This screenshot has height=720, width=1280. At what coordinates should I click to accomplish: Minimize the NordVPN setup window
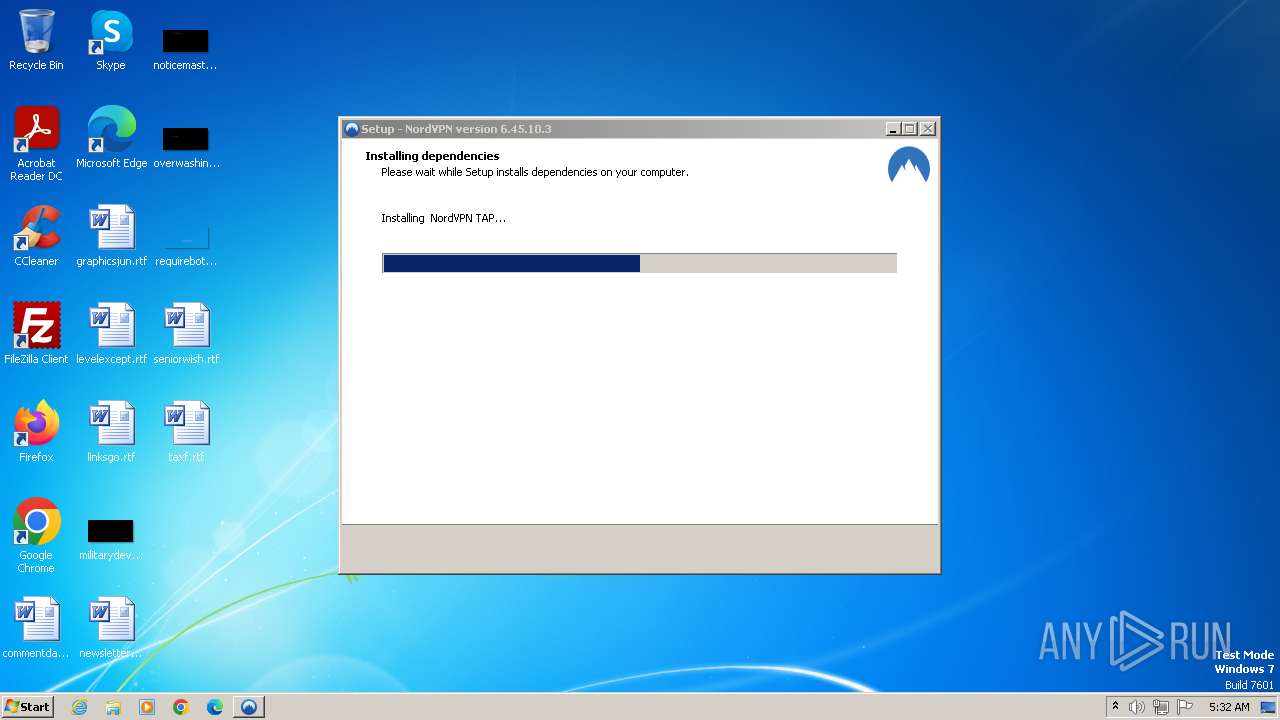pyautogui.click(x=892, y=129)
